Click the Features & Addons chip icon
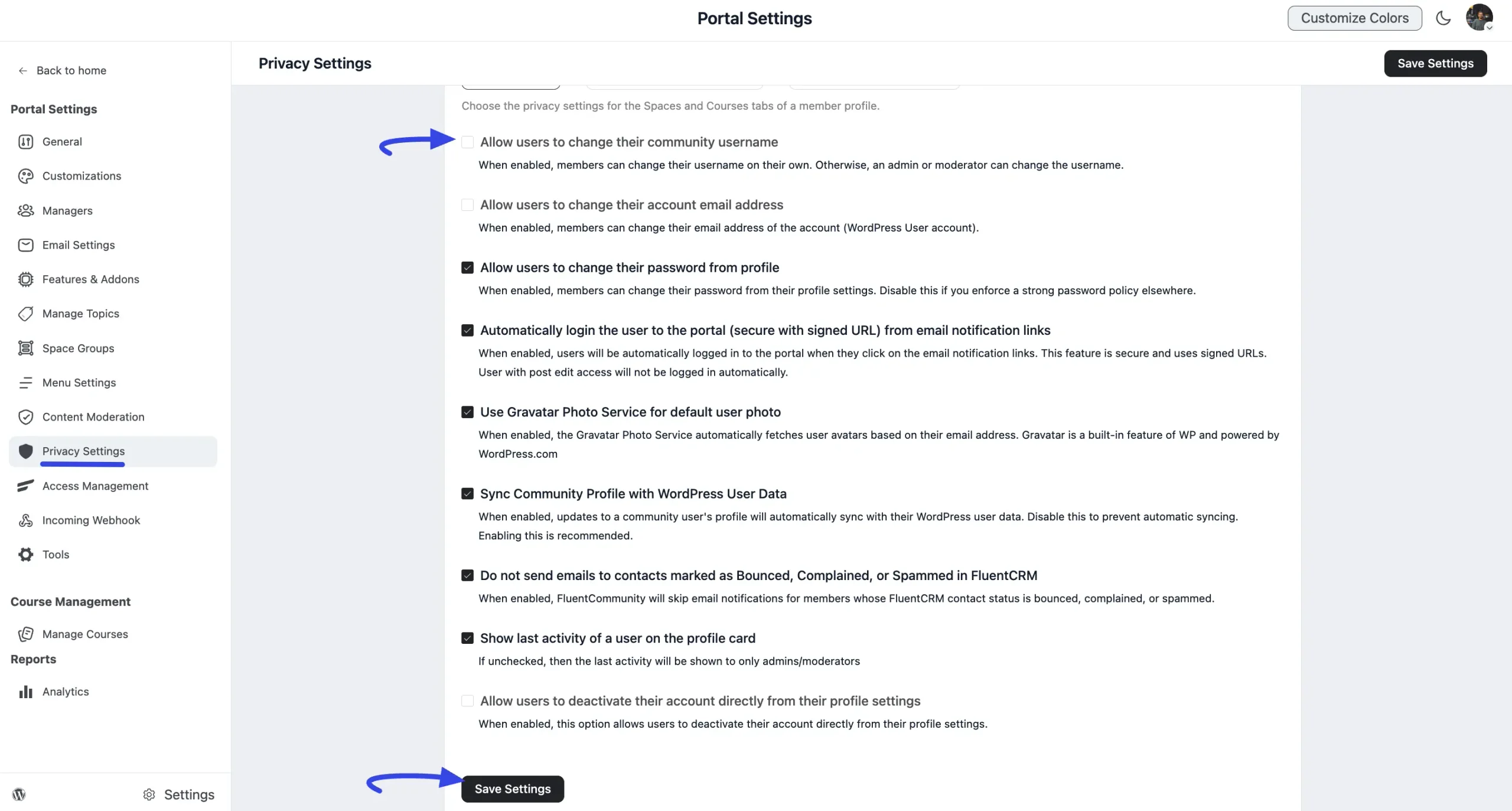Screen dimensions: 1512x811 (x=25, y=279)
